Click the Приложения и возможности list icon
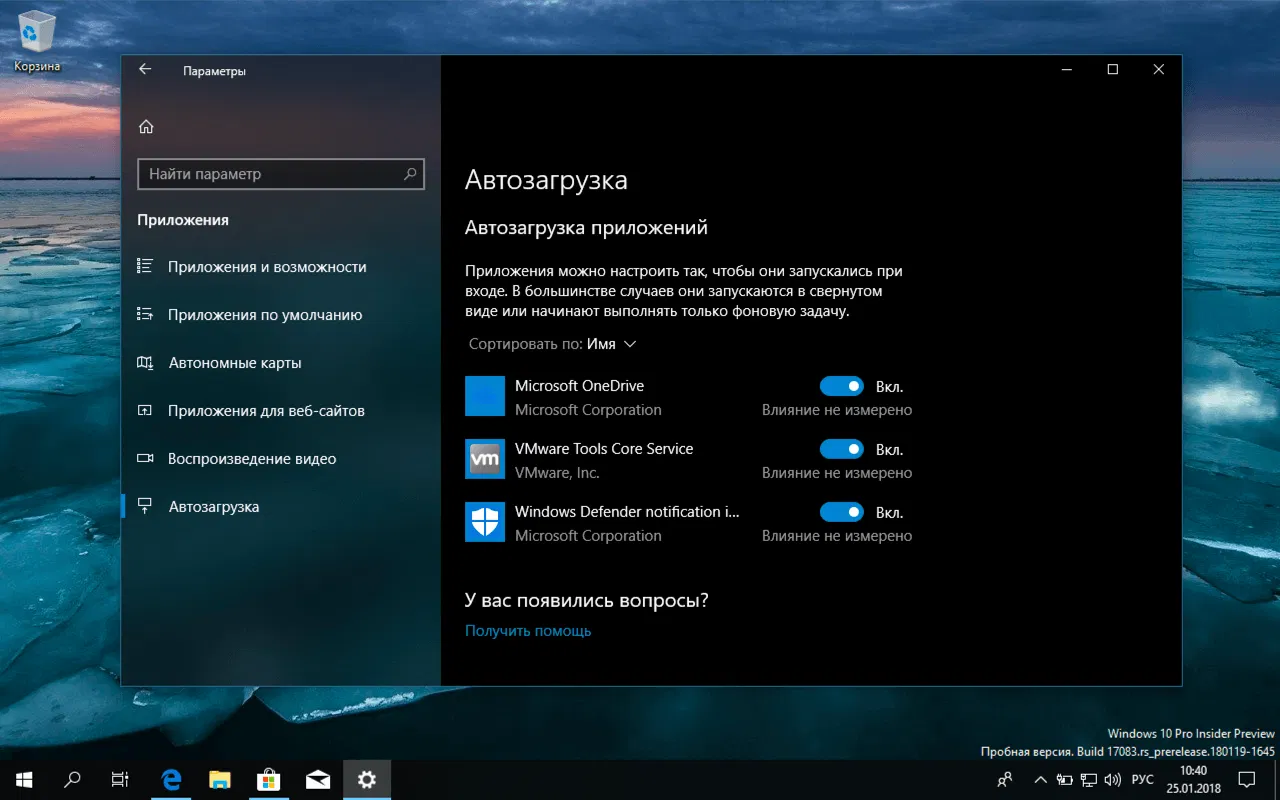This screenshot has height=800, width=1280. pyautogui.click(x=145, y=267)
